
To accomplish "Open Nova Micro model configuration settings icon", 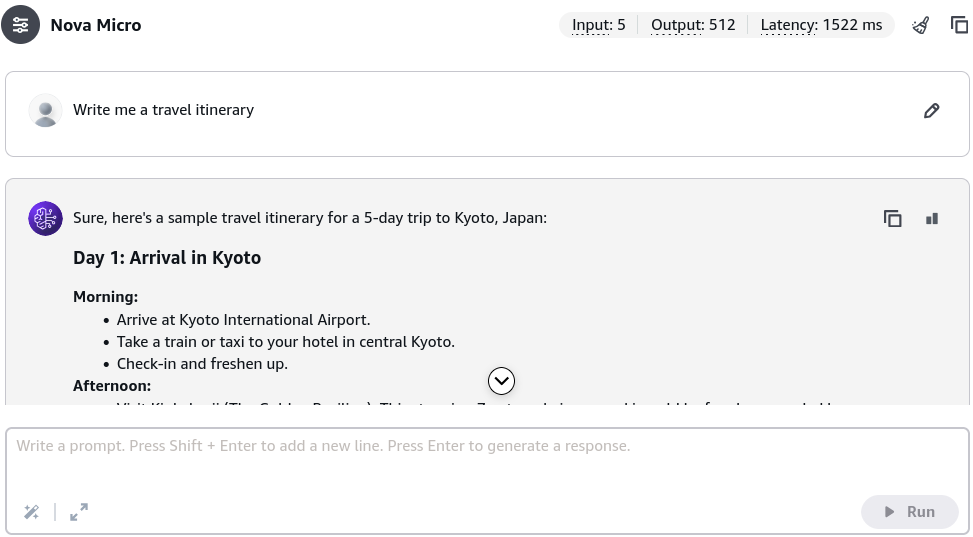I will coord(20,25).
